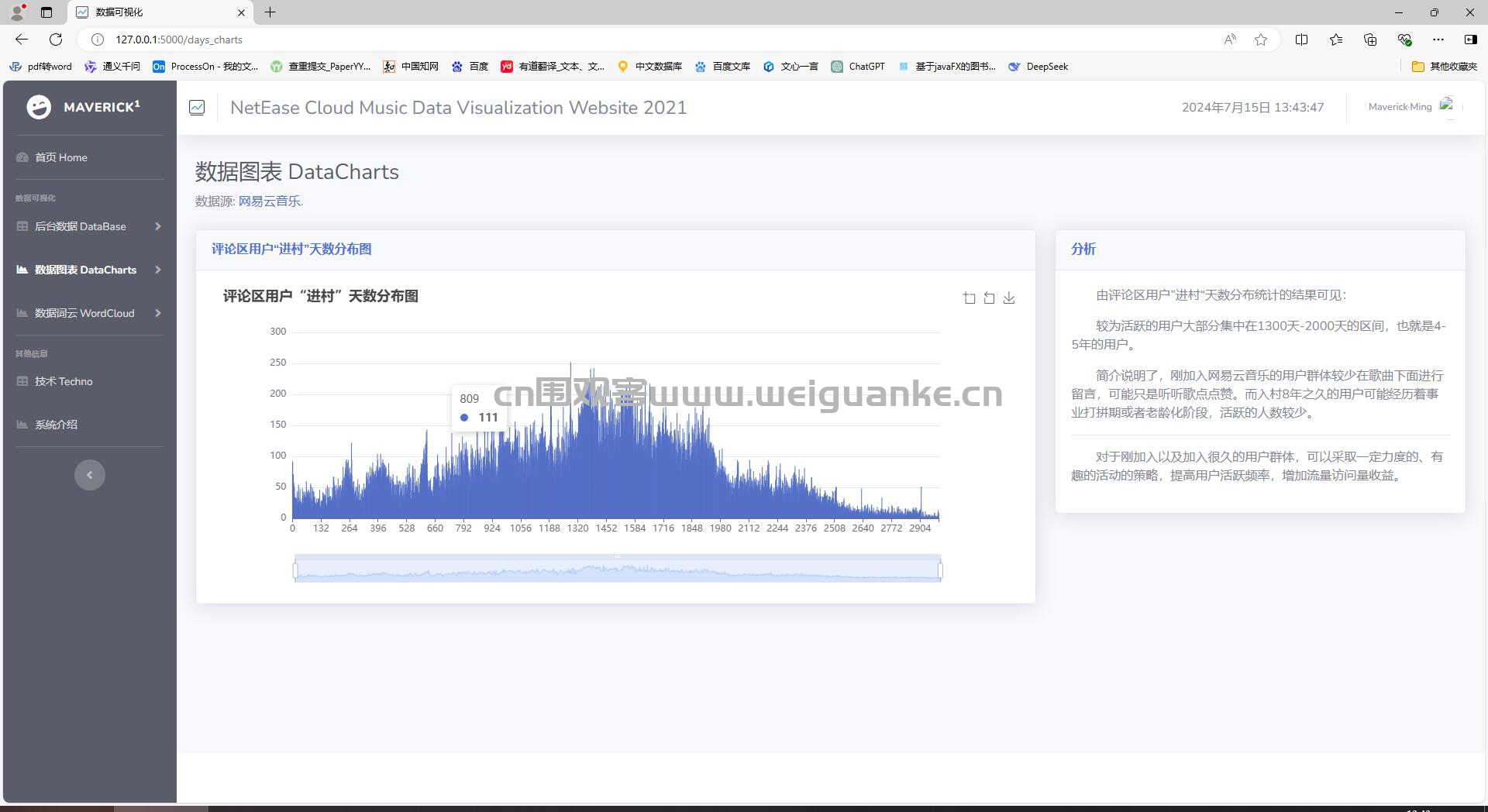Open the DeepSeek bookmark
The image size is (1488, 812).
1038,67
